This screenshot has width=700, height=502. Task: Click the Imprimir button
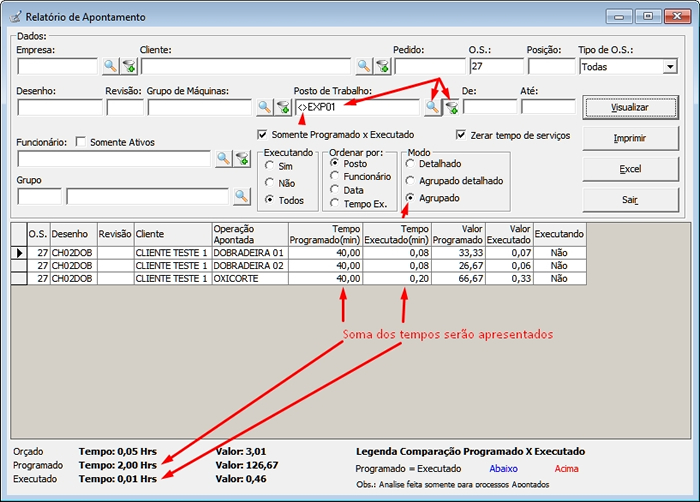(x=630, y=138)
